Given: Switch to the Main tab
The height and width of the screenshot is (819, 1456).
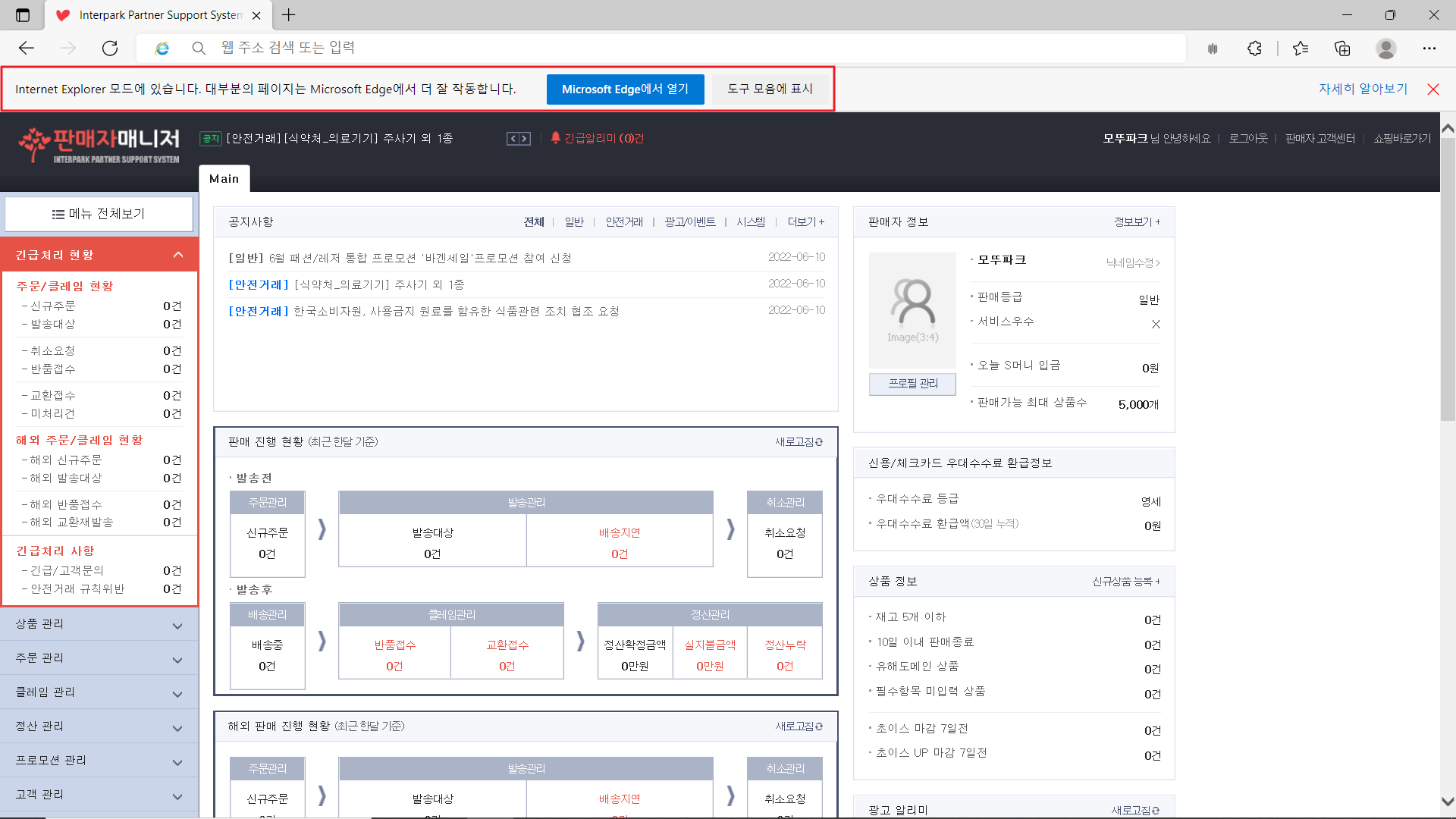Looking at the screenshot, I should pyautogui.click(x=224, y=179).
